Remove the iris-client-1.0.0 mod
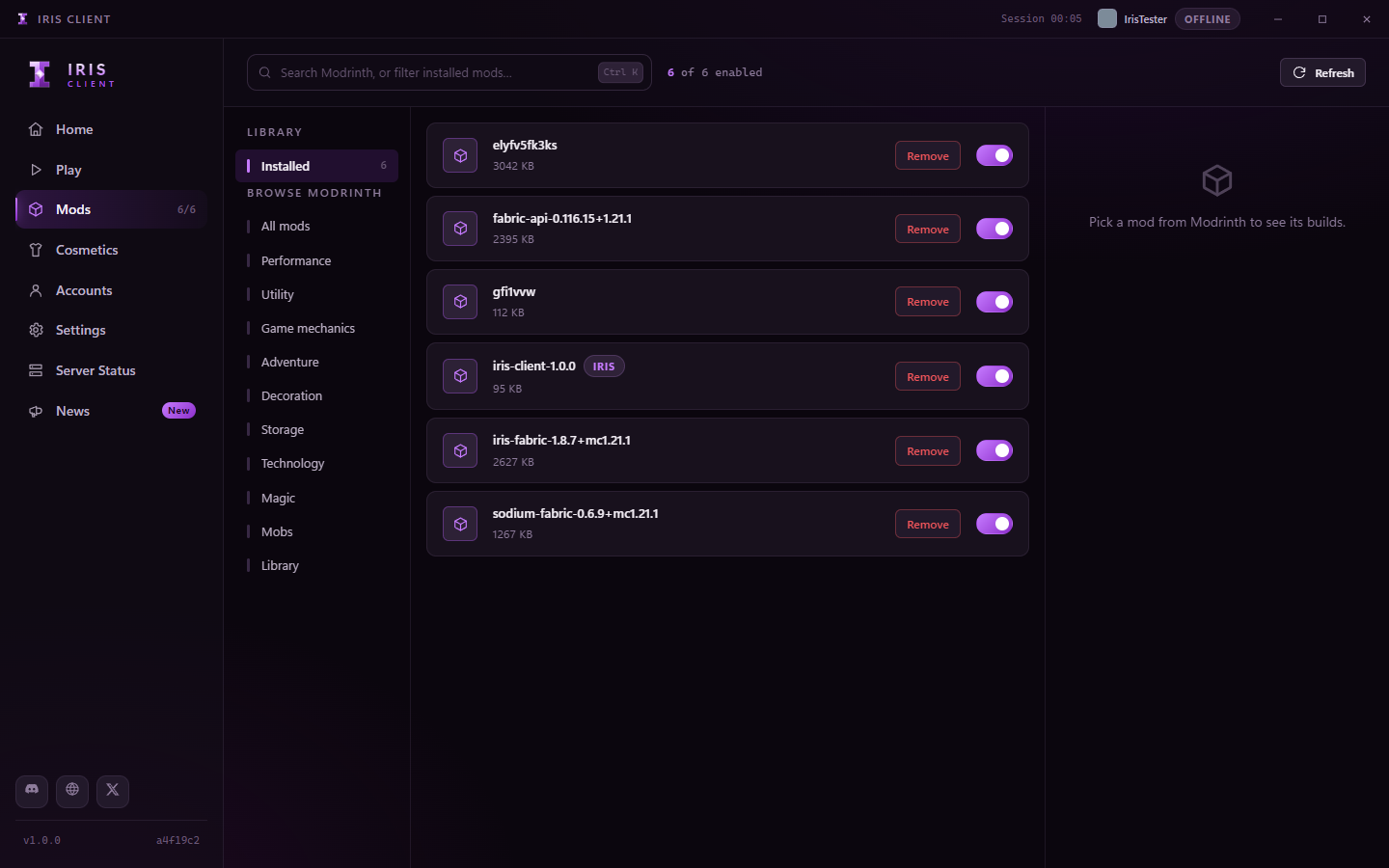The image size is (1389, 868). point(928,376)
